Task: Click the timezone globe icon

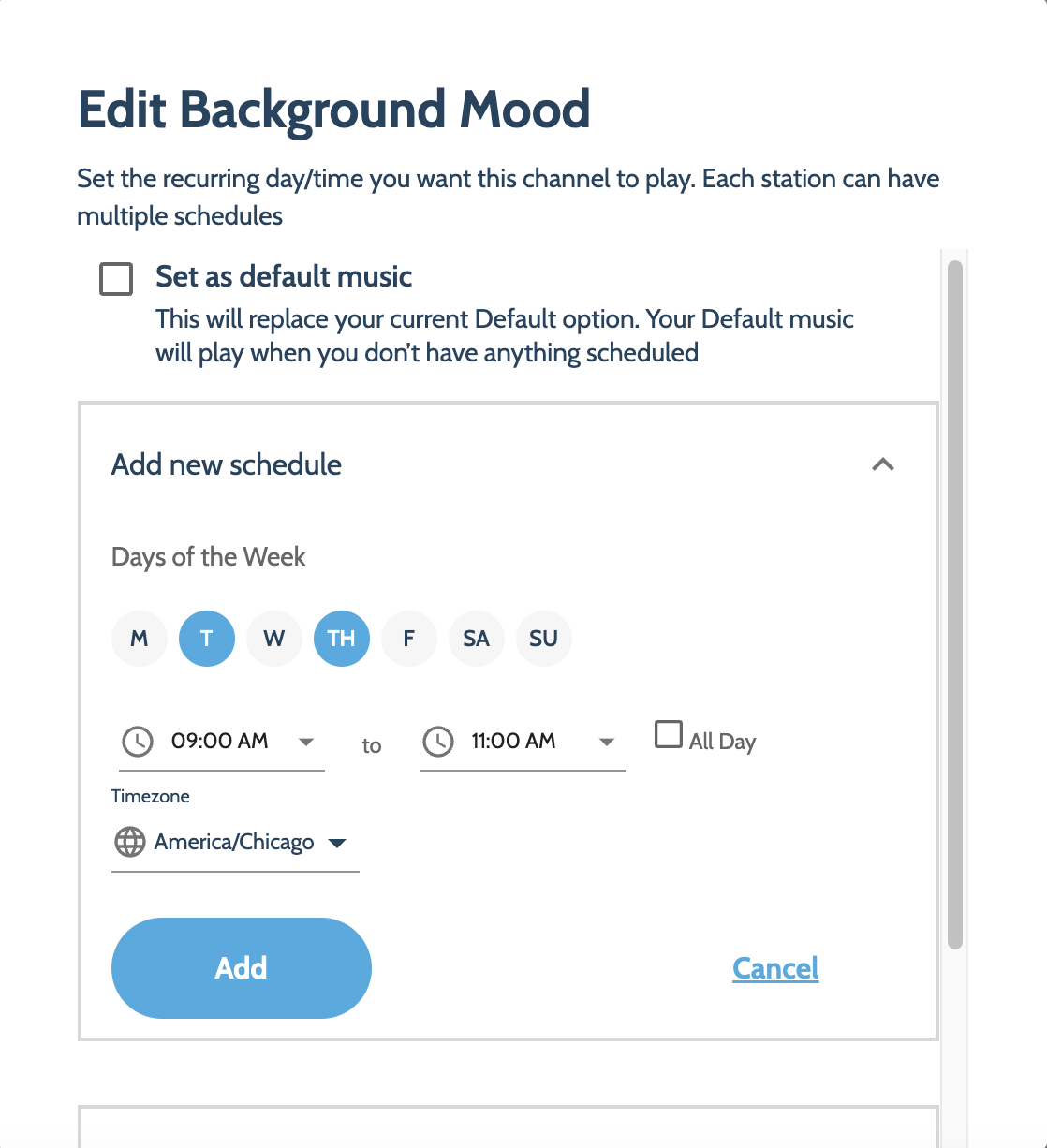Action: (130, 842)
